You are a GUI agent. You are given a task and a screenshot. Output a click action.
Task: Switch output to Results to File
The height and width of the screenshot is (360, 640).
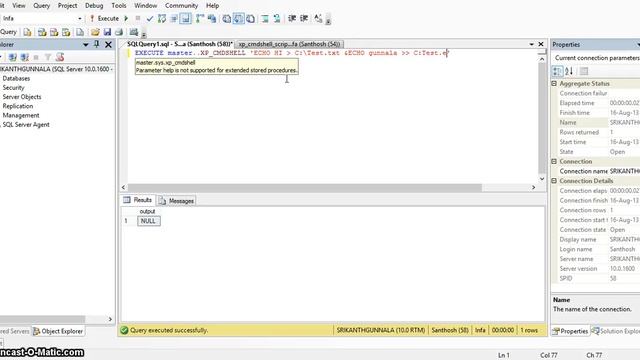pyautogui.click(x=251, y=18)
